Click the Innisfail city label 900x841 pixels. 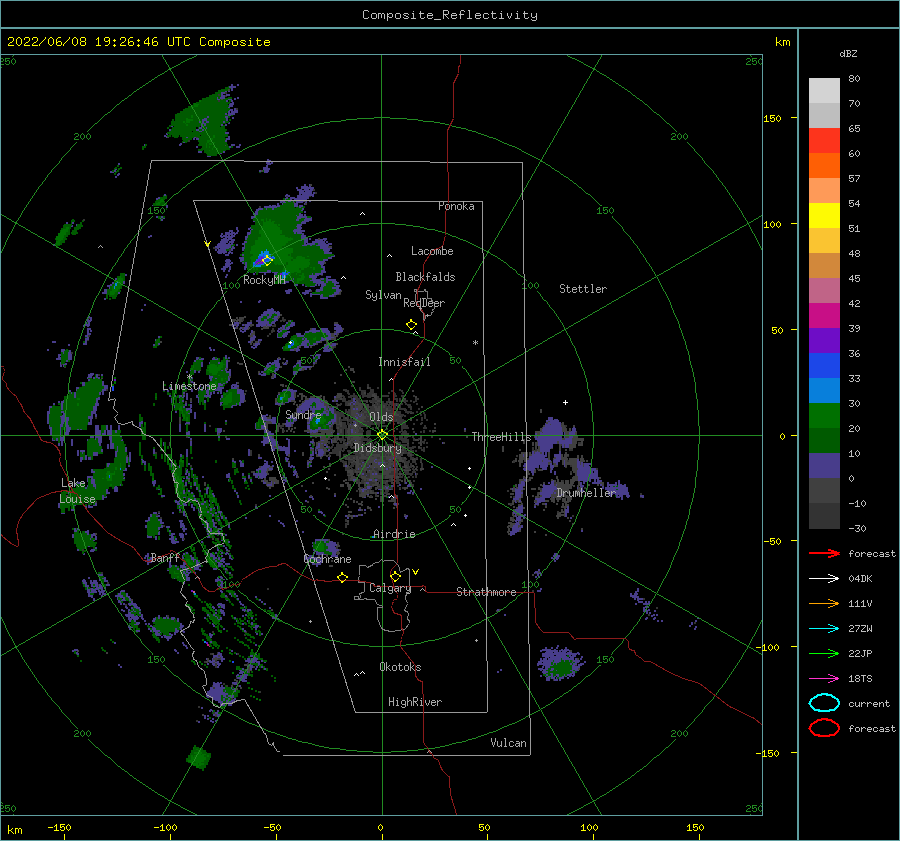click(x=404, y=362)
